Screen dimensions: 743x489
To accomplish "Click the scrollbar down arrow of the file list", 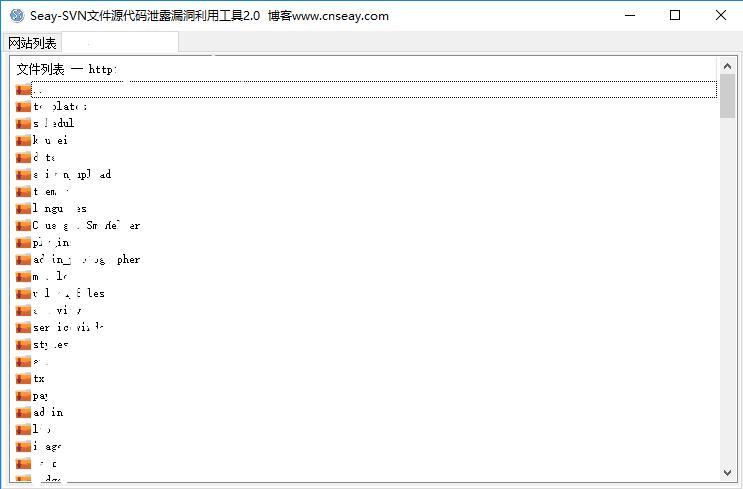I will pos(727,472).
